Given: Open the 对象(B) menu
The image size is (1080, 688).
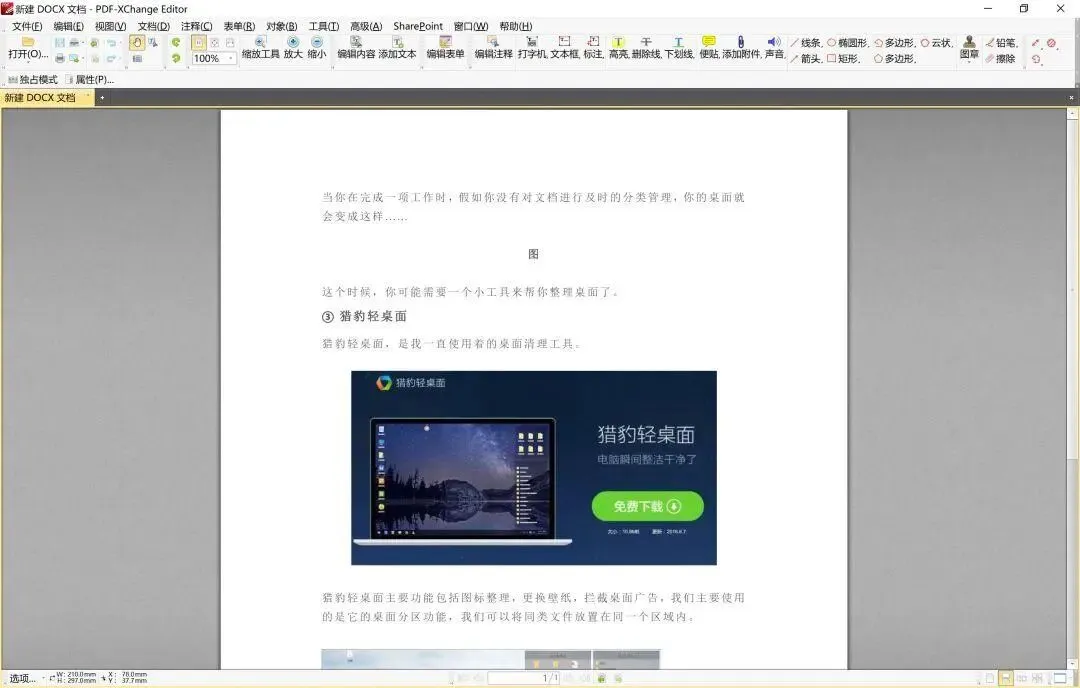Looking at the screenshot, I should [282, 26].
